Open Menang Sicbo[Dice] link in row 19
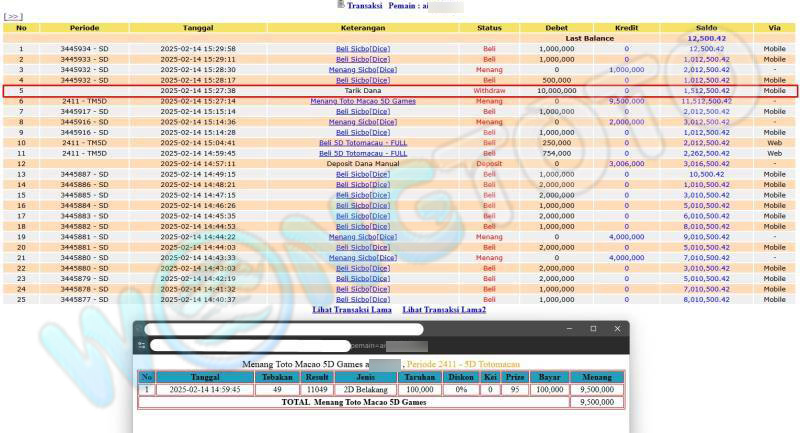Screen dimensions: 800x433 362,237
